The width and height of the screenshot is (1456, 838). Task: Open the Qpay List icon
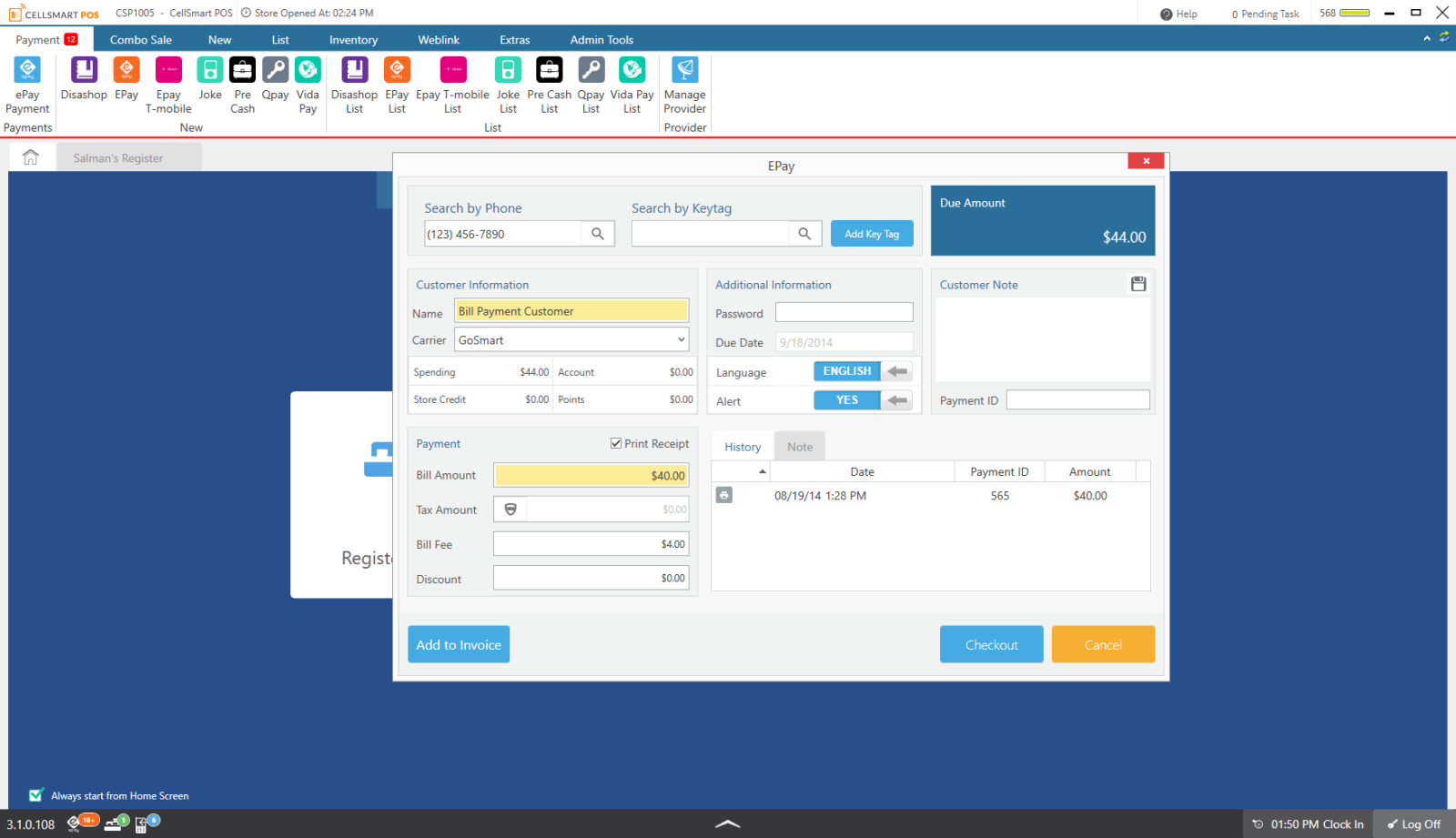click(x=591, y=82)
